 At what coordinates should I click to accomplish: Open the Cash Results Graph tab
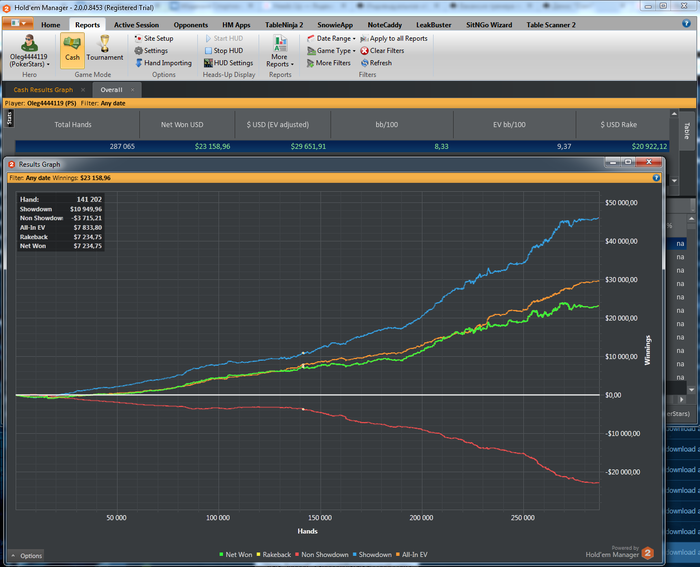point(43,89)
